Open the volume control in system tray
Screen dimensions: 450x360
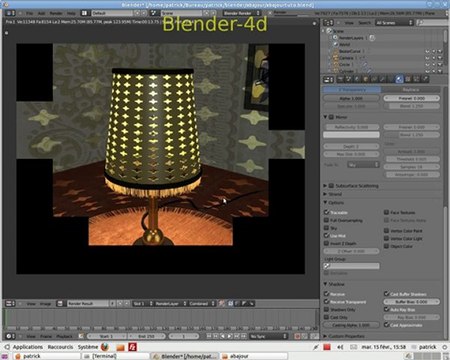340,347
